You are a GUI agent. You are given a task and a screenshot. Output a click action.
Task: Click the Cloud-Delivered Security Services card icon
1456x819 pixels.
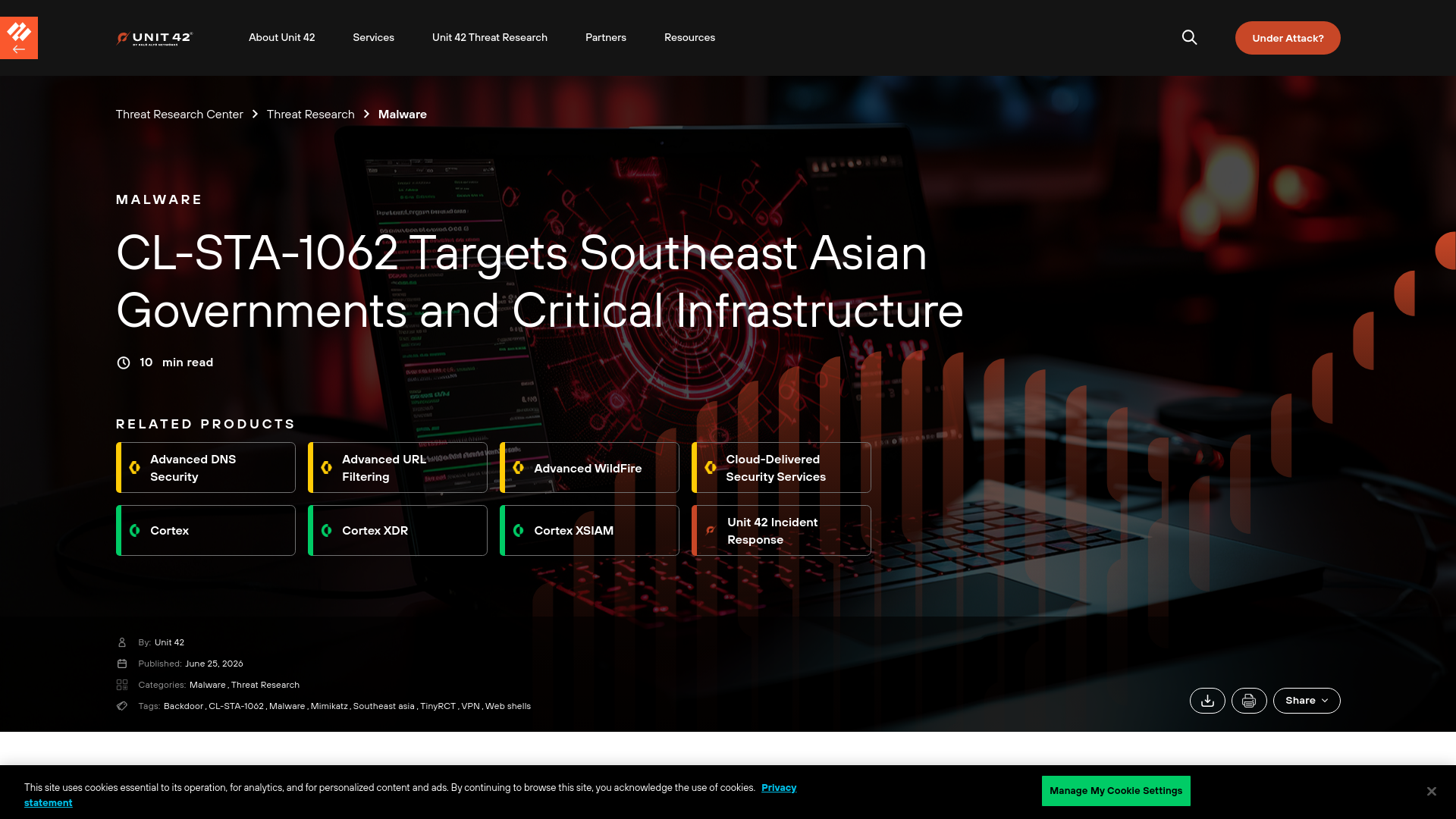coord(711,468)
